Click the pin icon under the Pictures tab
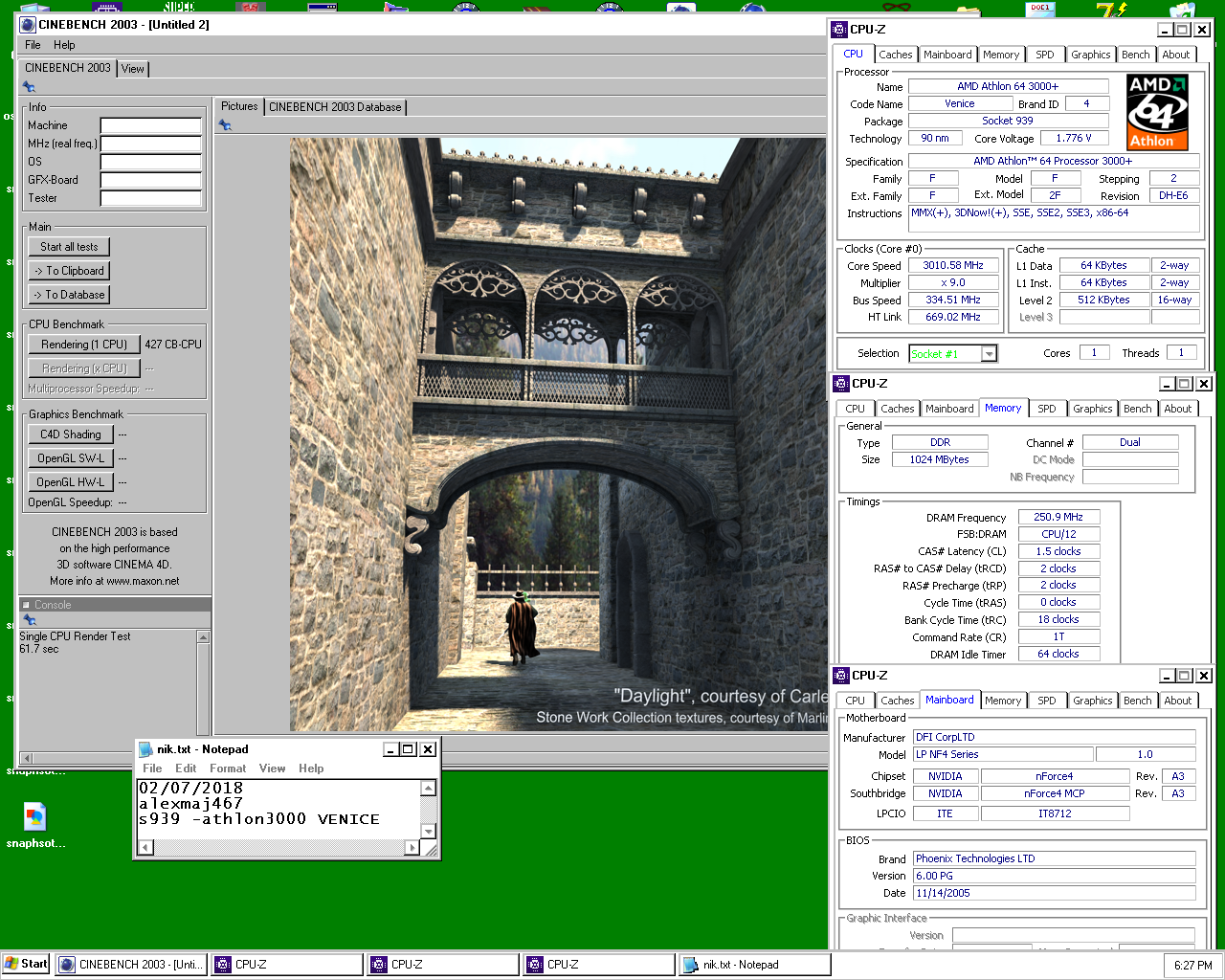 [225, 125]
